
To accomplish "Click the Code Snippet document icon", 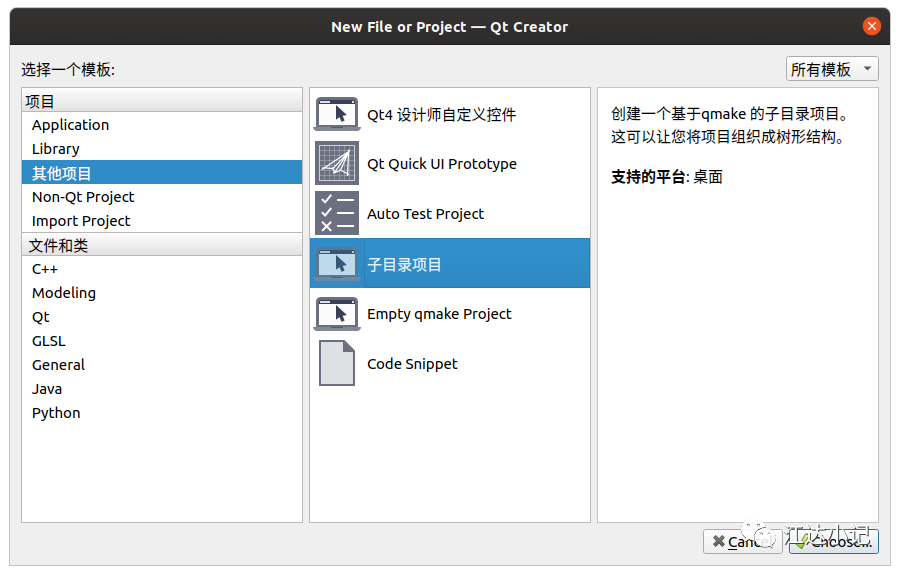I will click(x=337, y=363).
